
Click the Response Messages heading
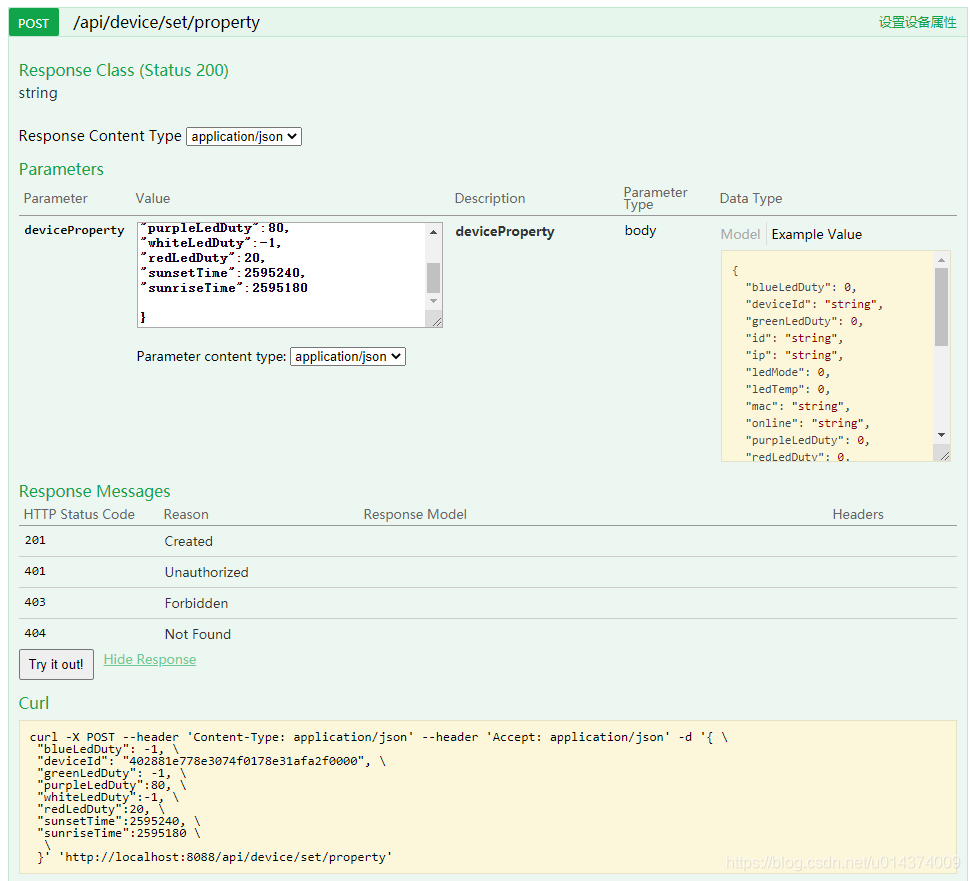coord(95,491)
